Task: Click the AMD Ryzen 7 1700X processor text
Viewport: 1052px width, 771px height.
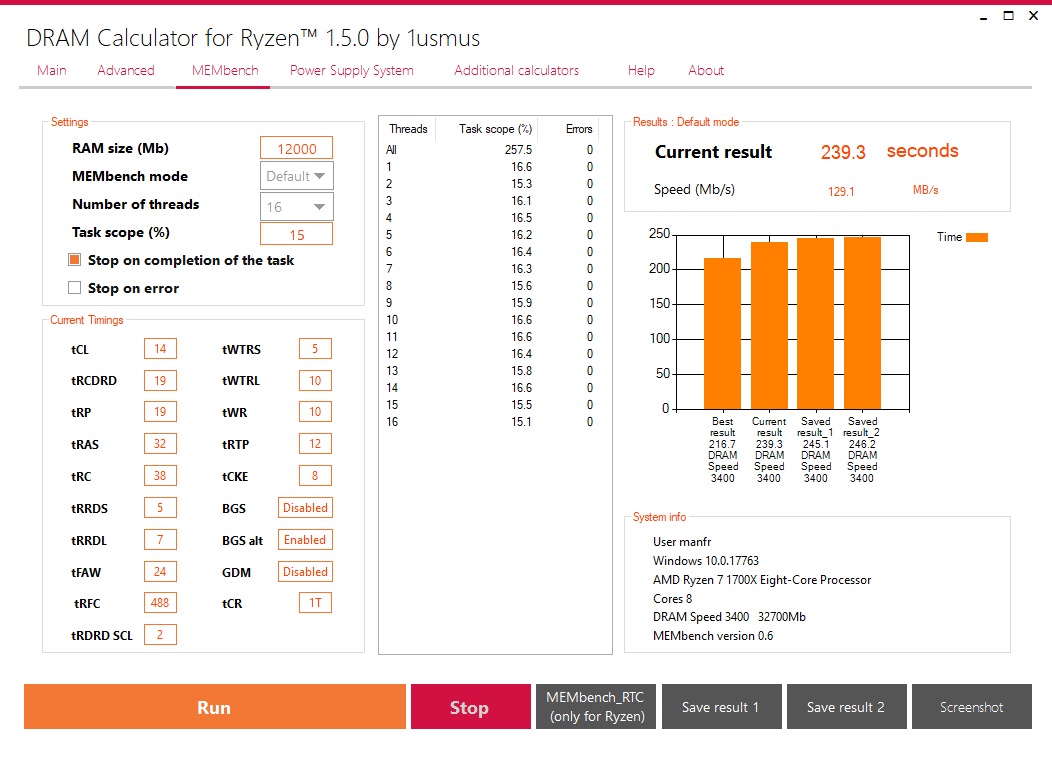Action: coord(762,580)
